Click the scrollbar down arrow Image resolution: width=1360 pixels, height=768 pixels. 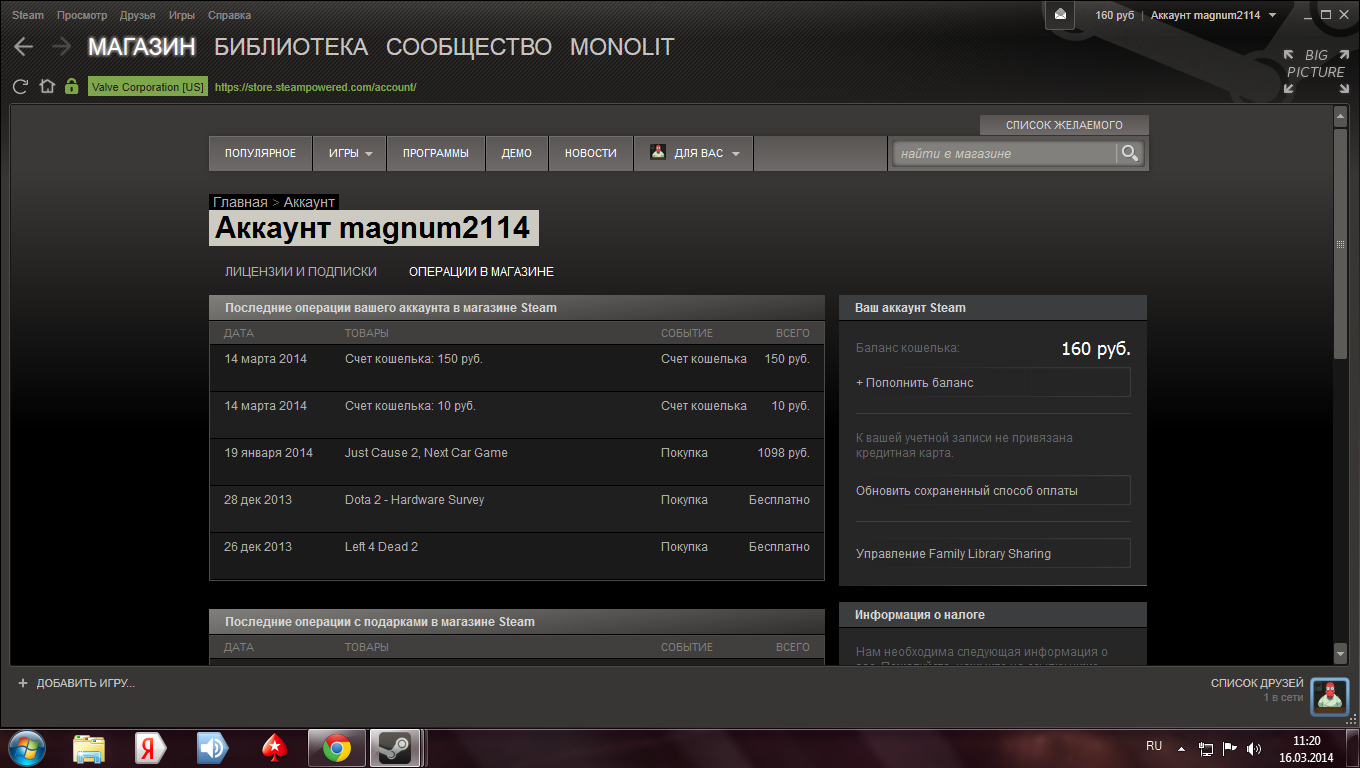[1341, 653]
